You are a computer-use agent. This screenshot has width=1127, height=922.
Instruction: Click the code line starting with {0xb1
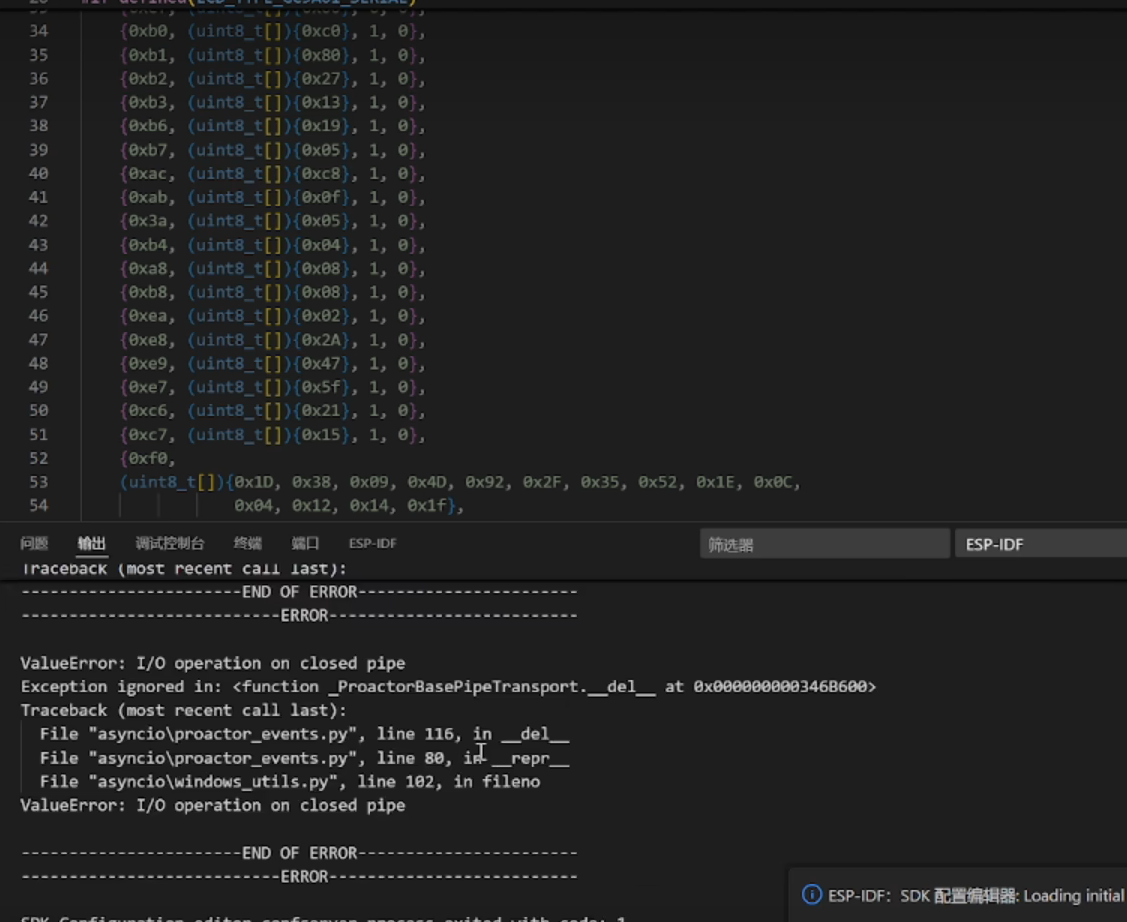[x=272, y=55]
